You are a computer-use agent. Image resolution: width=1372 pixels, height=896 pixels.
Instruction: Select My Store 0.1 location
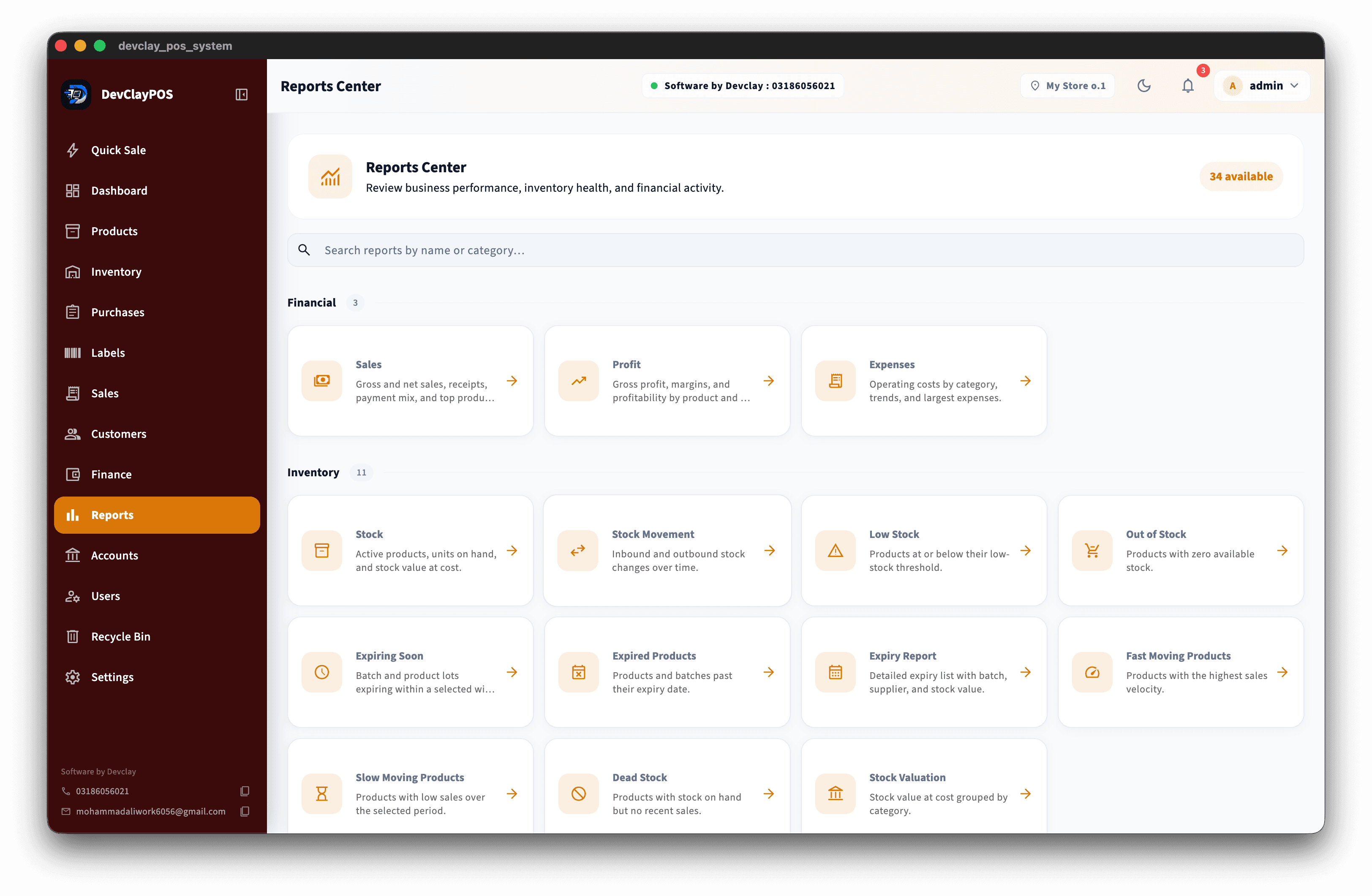(x=1067, y=86)
